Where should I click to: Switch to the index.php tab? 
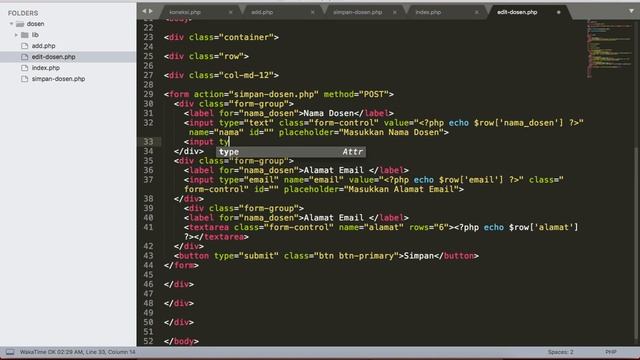click(428, 12)
